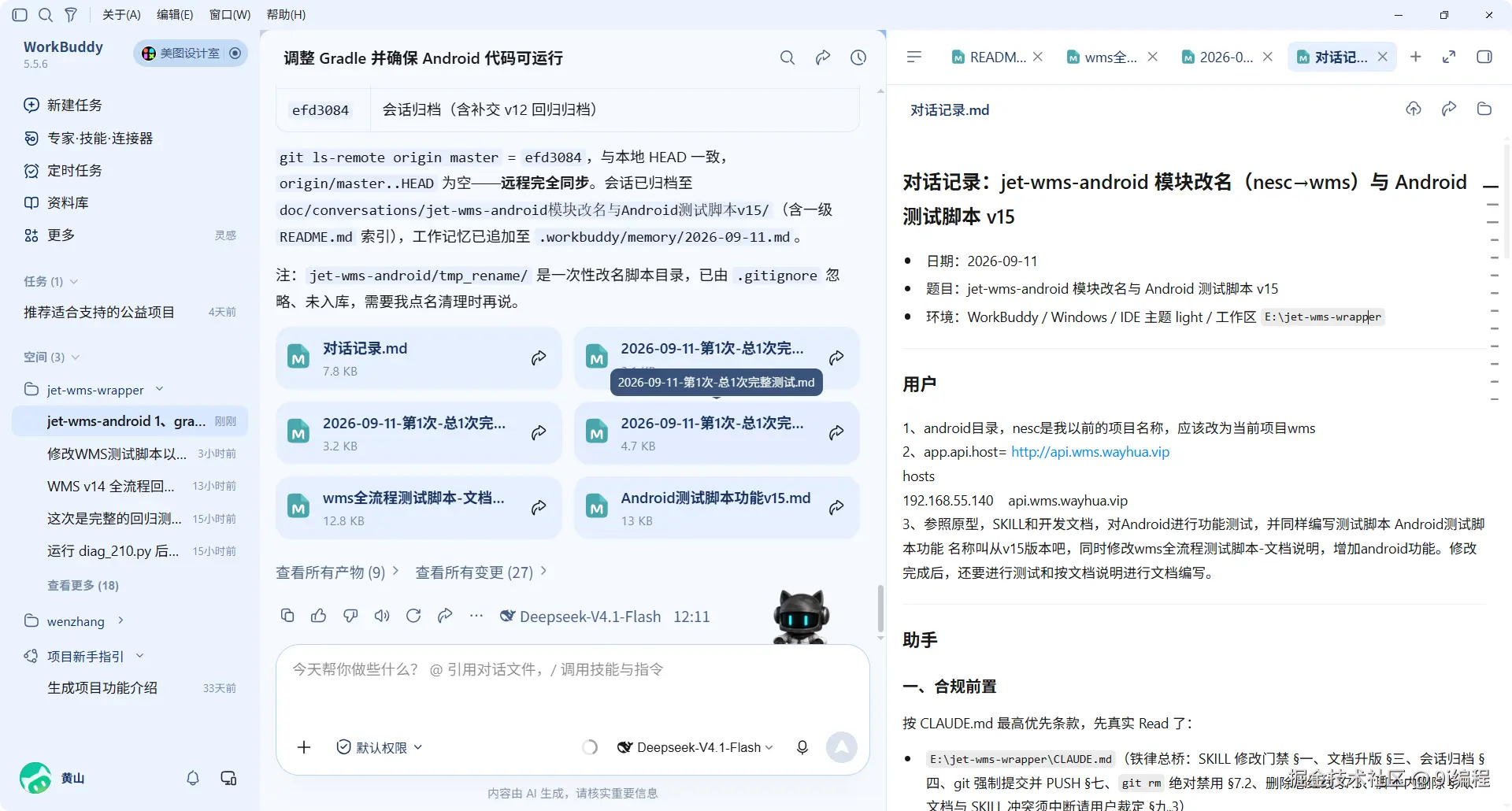Open the screen monitor icon beside bell

coord(228,778)
